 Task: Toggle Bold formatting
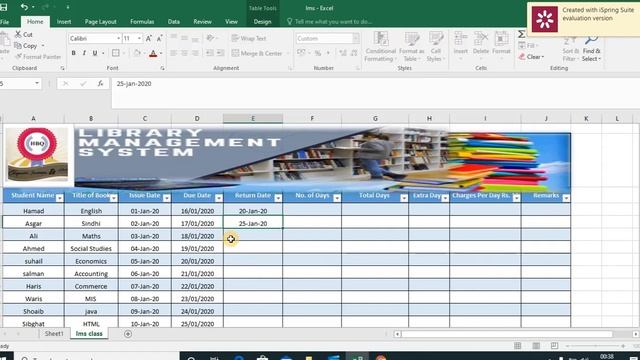(73, 53)
